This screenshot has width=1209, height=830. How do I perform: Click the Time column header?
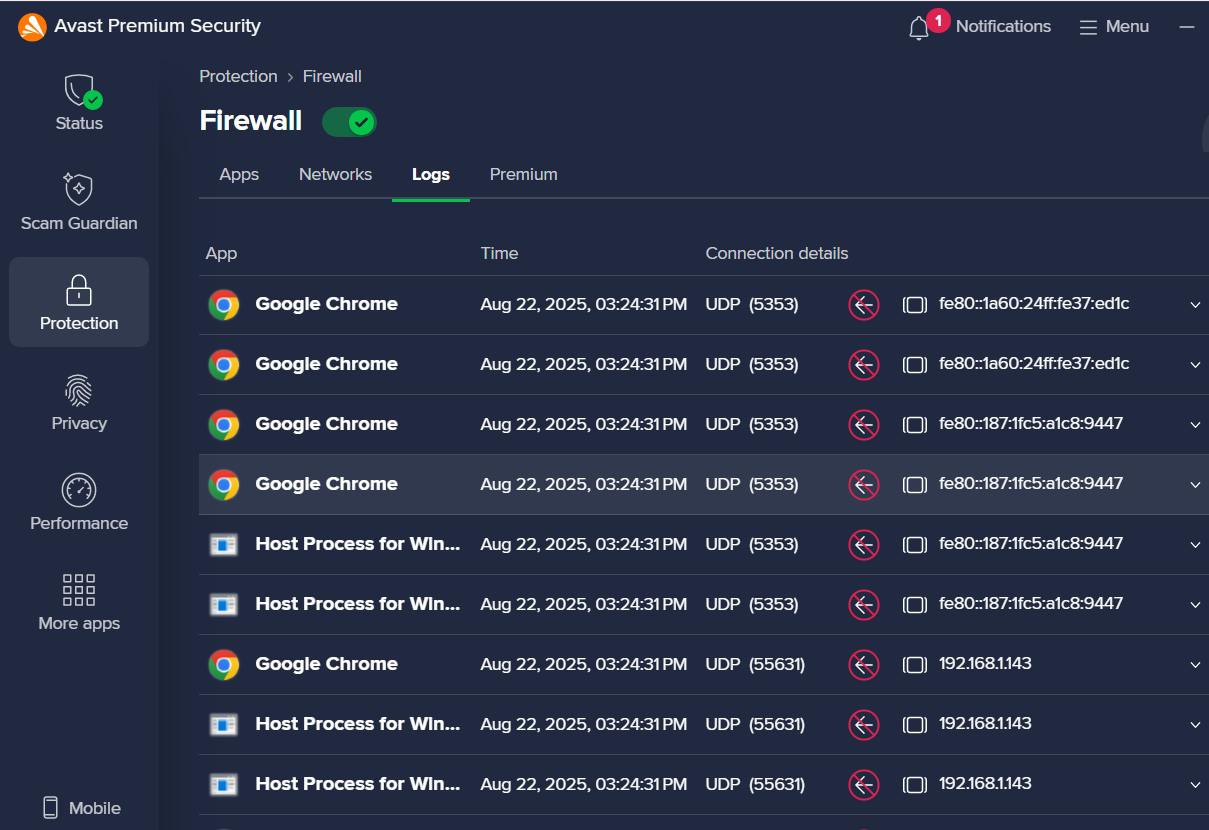(x=499, y=253)
